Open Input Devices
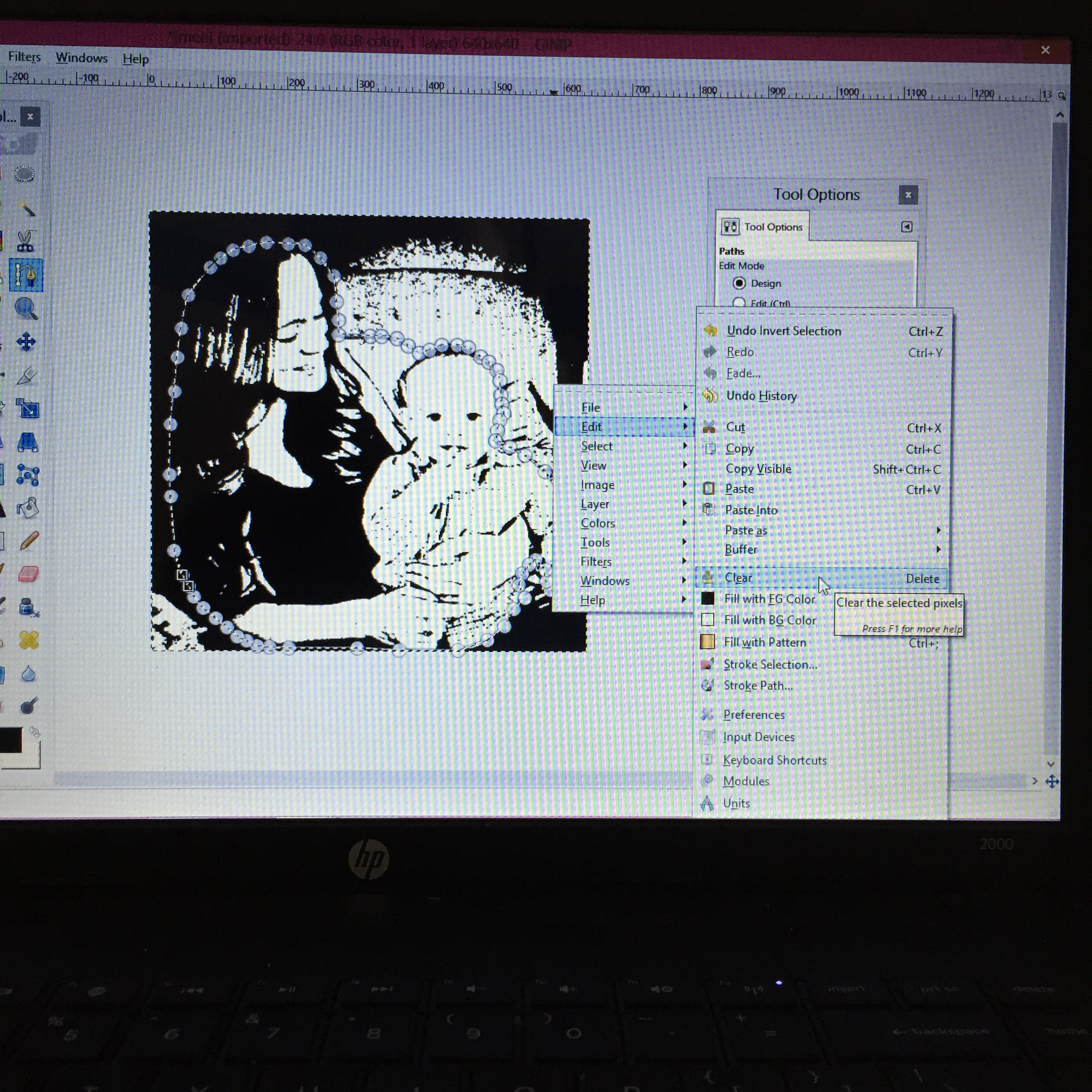The height and width of the screenshot is (1092, 1092). pos(821,736)
